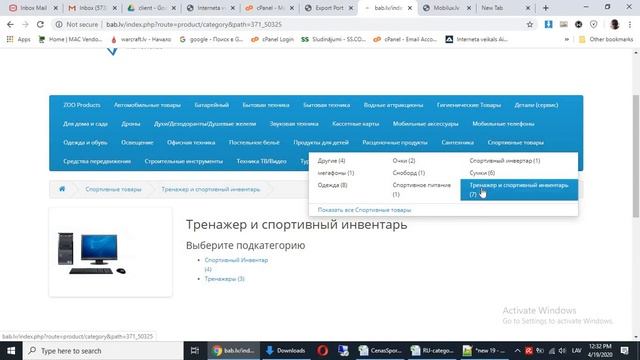The height and width of the screenshot is (360, 640).
Task: Open the Downloads taskbar window
Action: pos(286,351)
